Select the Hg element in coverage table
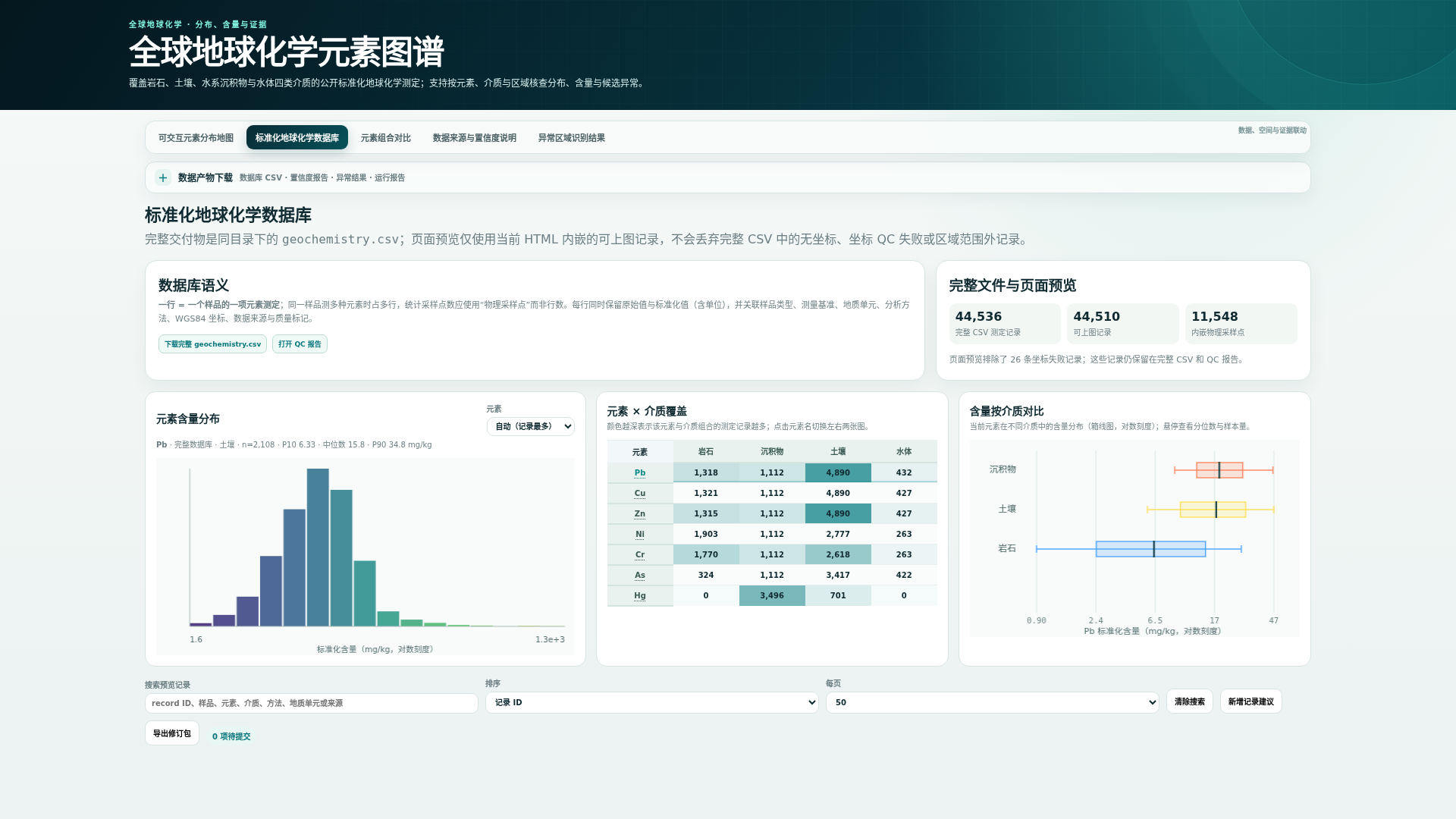 tap(640, 595)
